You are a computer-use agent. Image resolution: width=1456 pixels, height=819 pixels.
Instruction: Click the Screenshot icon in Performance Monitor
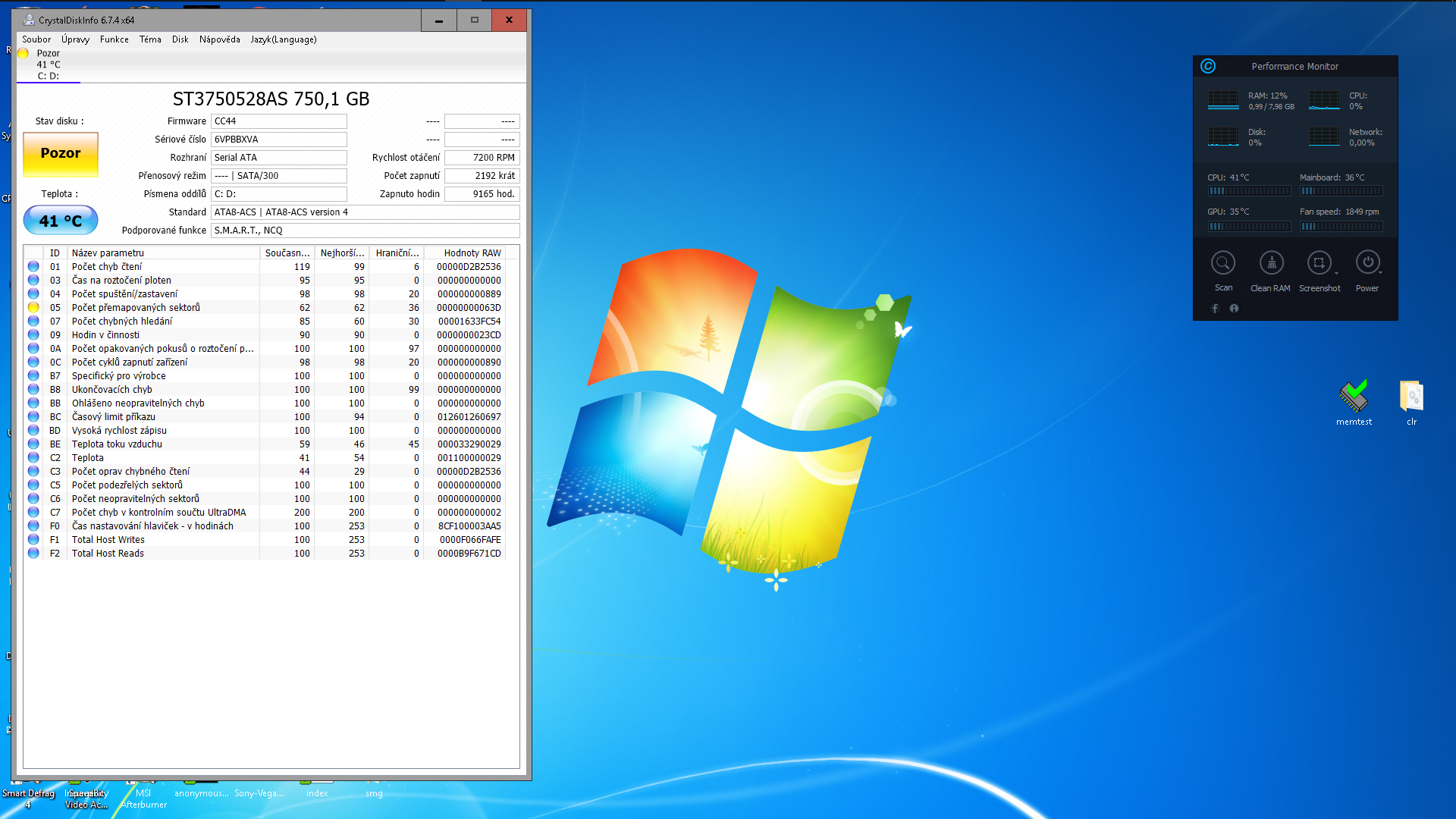(1319, 263)
